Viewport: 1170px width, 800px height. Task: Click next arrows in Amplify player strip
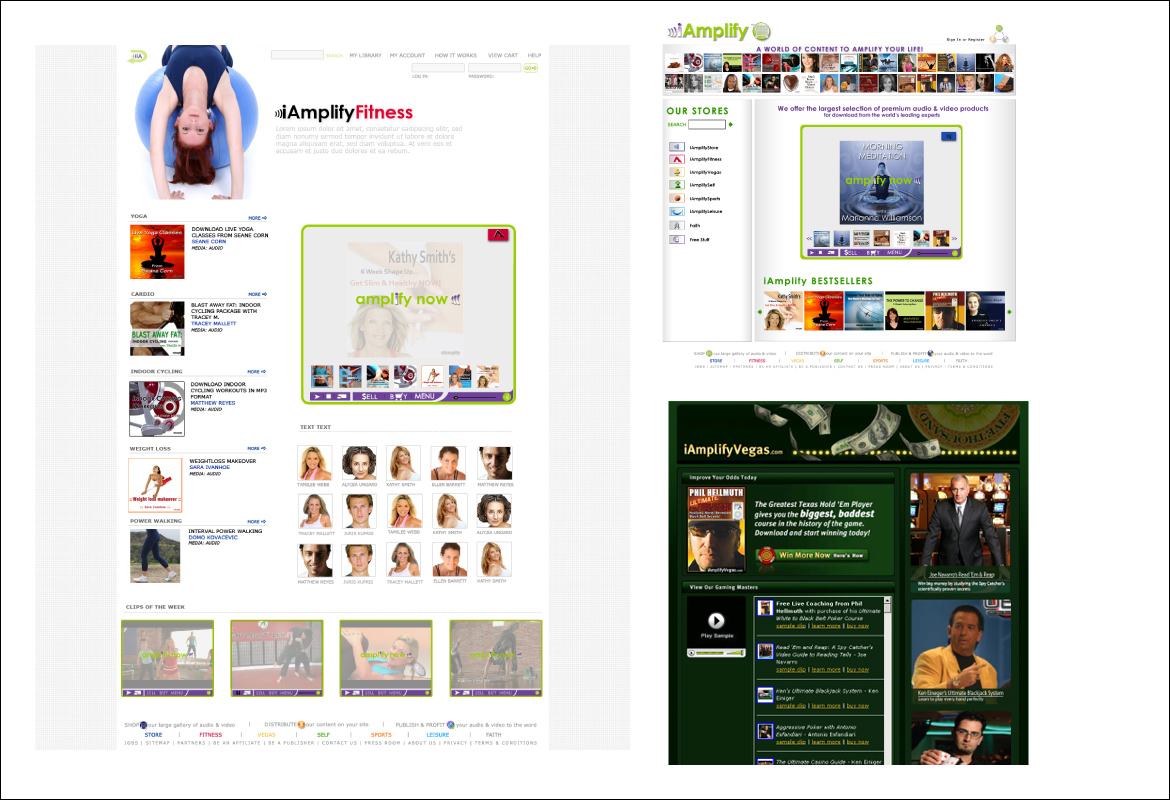pyautogui.click(x=954, y=239)
